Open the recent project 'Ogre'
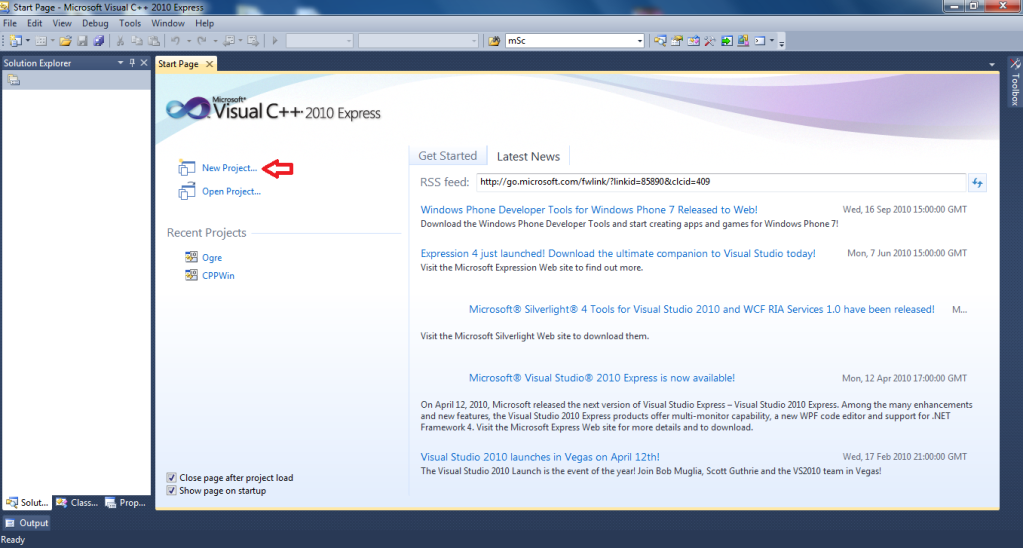Viewport: 1023px width, 548px height. (211, 258)
